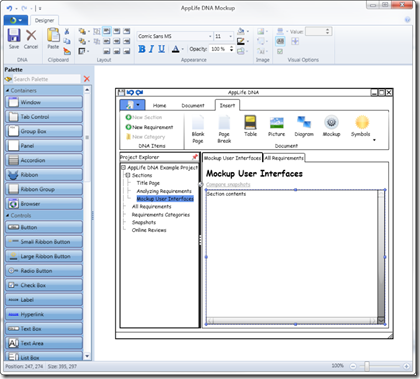Add a Window from the palette
Image resolution: width=420 pixels, height=379 pixels.
pos(44,102)
